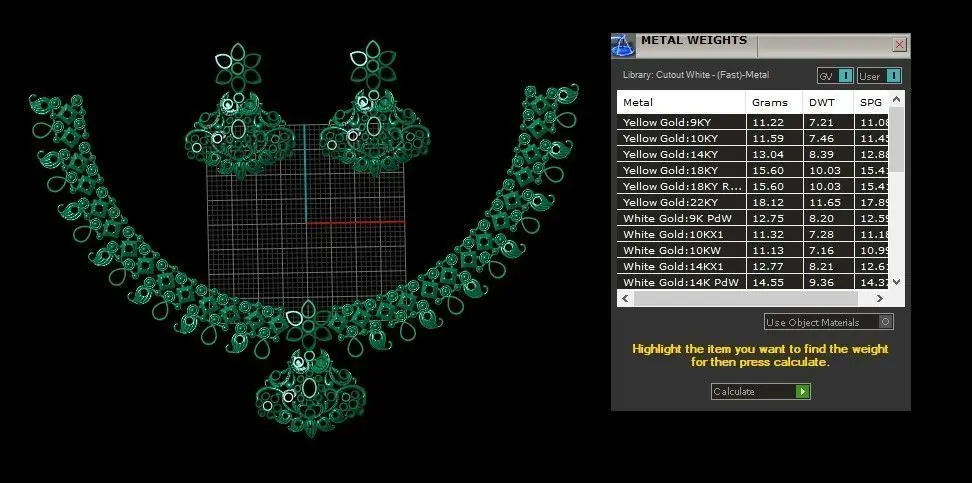This screenshot has width=972, height=483.
Task: Select the White Gold:14K PdW row
Action: (x=753, y=282)
